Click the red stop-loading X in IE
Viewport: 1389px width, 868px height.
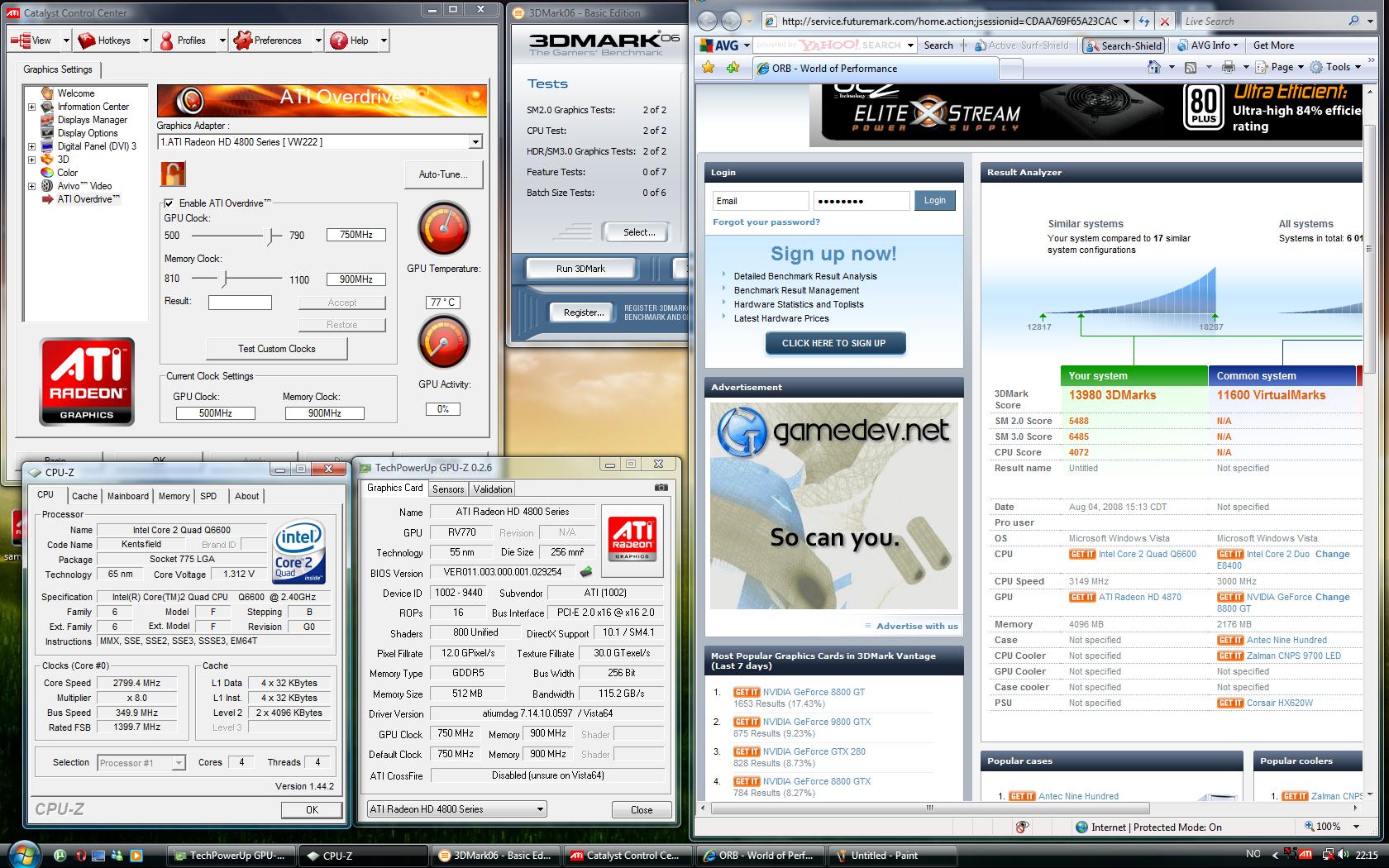tap(1164, 21)
